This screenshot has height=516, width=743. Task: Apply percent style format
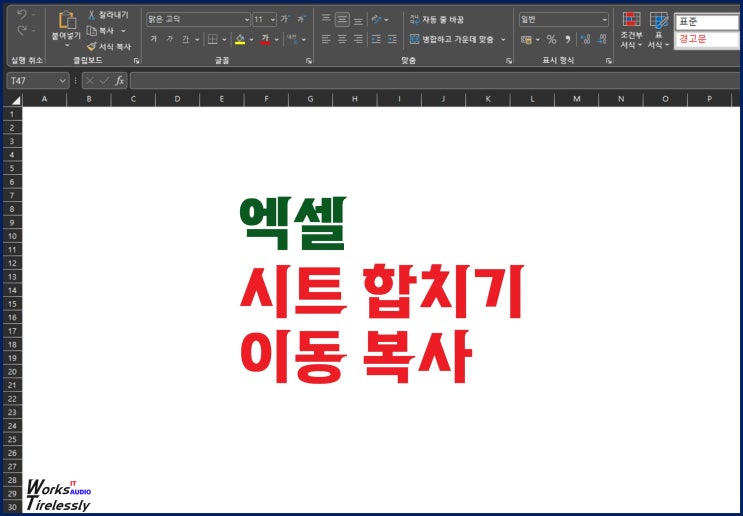pos(551,39)
